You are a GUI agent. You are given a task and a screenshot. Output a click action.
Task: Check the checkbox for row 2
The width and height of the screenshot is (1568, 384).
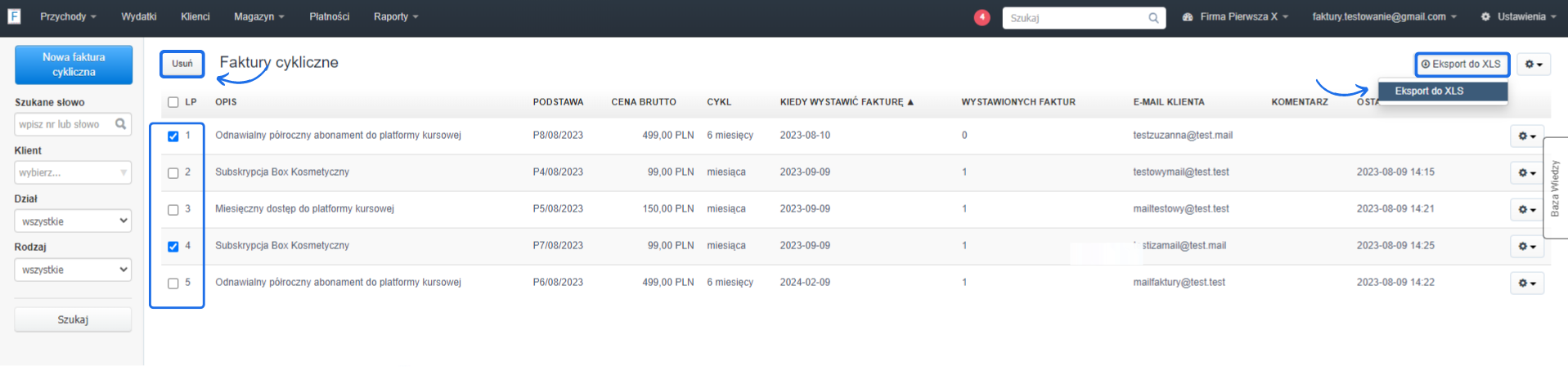click(173, 173)
